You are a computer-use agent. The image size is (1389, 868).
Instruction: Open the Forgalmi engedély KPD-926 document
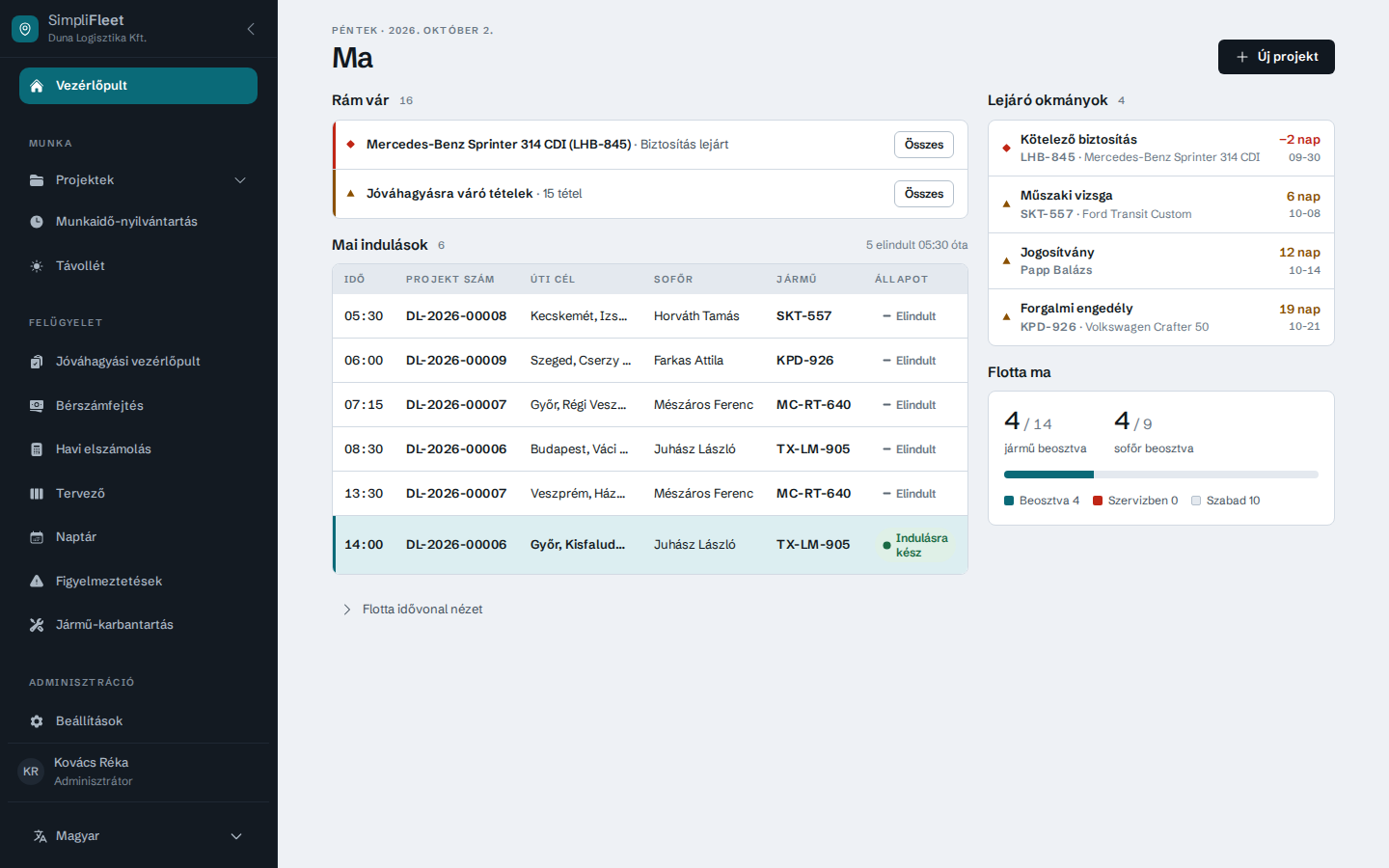[1161, 317]
